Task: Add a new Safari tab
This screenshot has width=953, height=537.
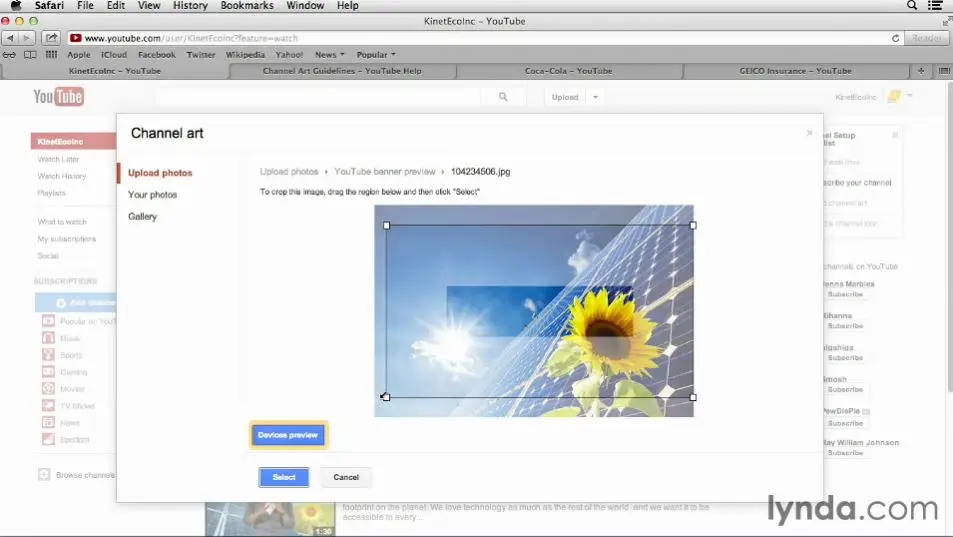Action: point(921,71)
